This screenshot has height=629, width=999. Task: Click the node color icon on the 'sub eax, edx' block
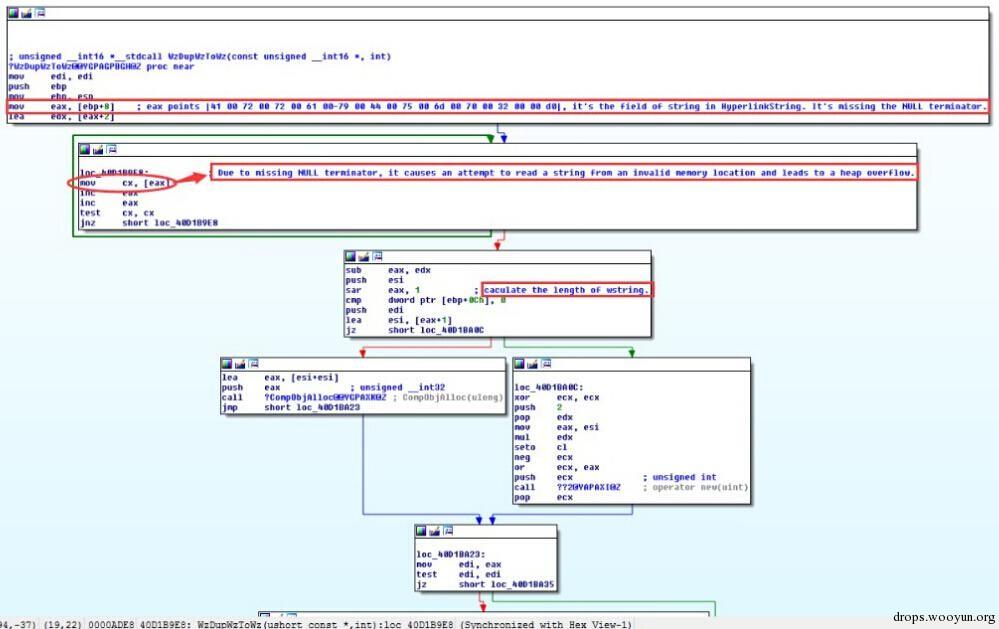[x=352, y=257]
